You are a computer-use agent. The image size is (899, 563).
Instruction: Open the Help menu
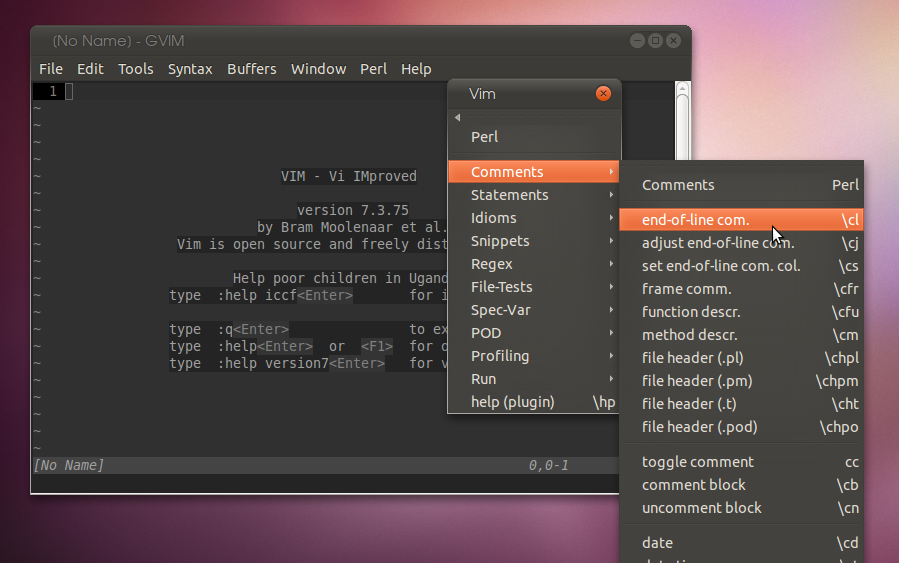tap(416, 69)
